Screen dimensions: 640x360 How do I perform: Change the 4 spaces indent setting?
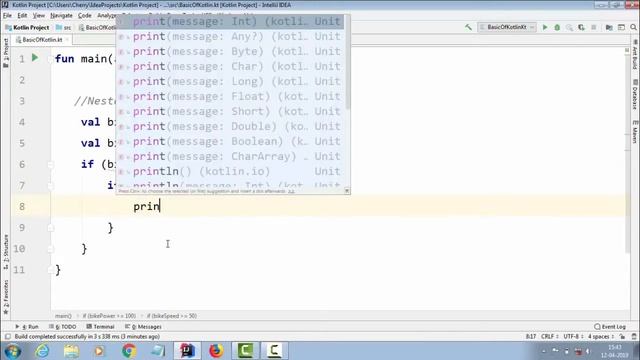click(x=601, y=337)
